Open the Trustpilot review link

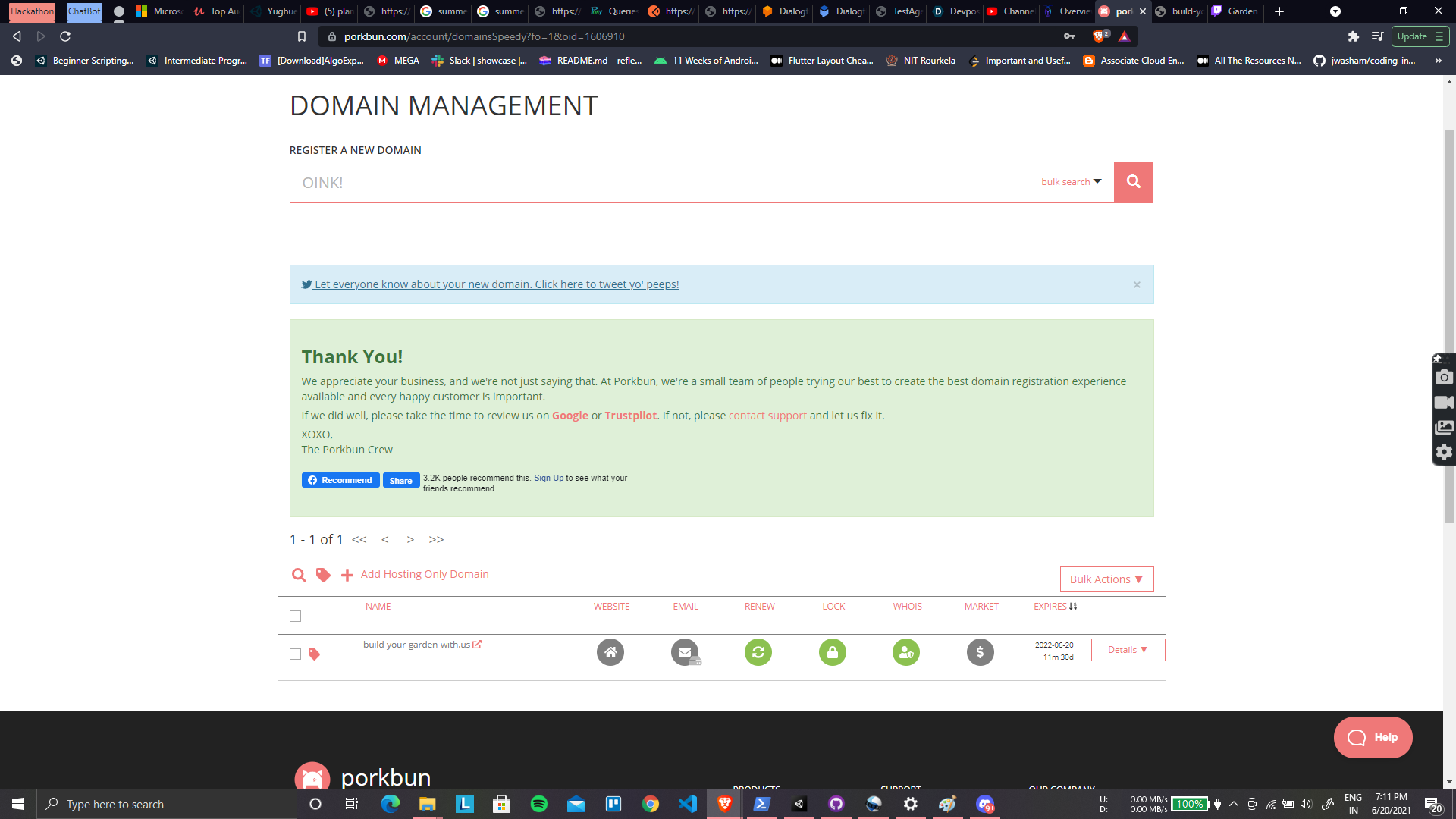pyautogui.click(x=630, y=415)
